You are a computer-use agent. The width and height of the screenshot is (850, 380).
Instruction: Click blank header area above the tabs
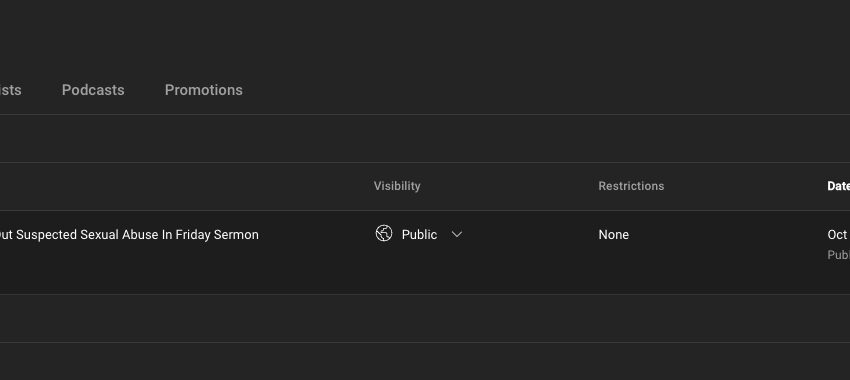click(x=425, y=33)
